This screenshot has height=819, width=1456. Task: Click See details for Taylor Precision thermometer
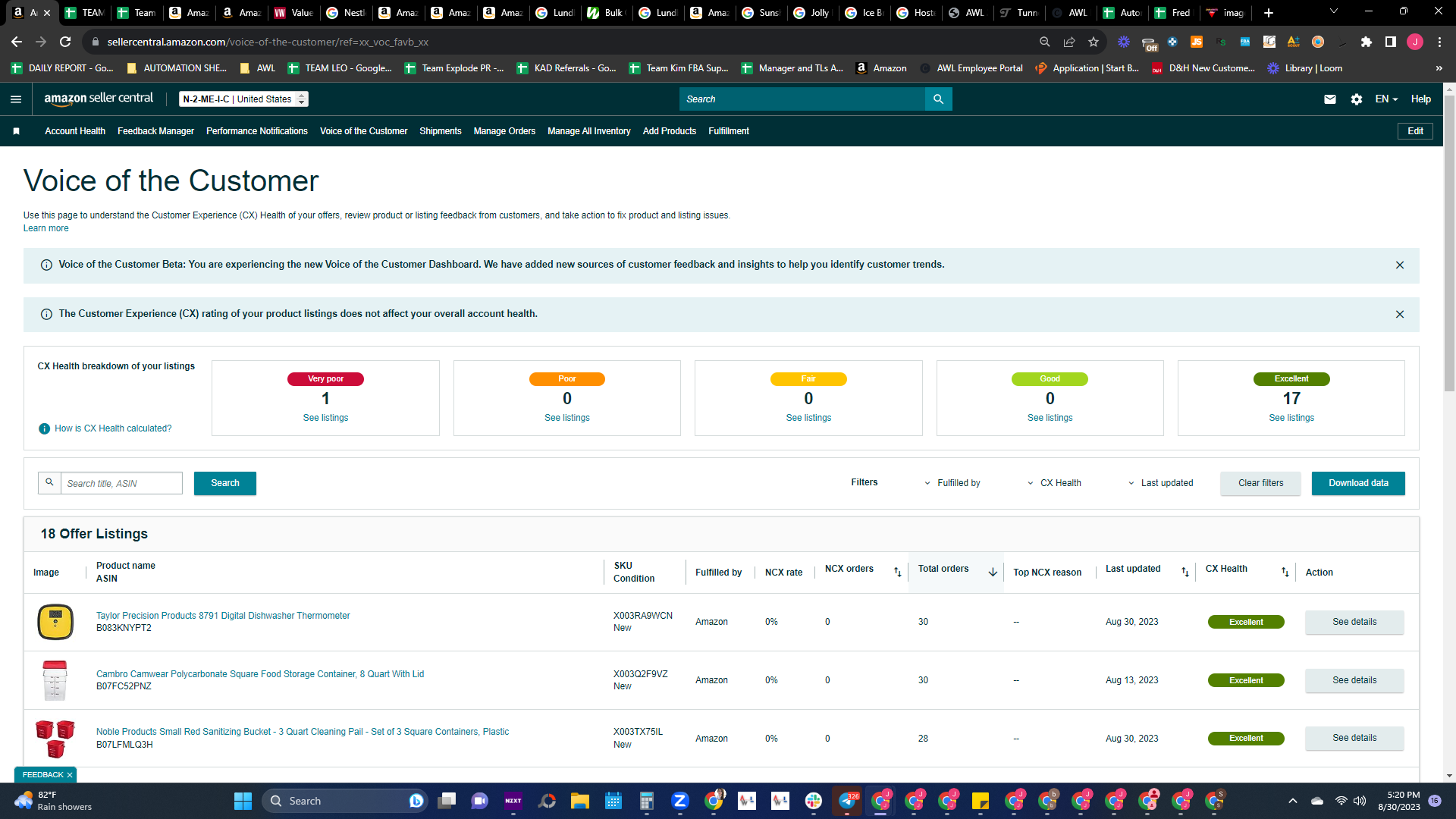[1354, 622]
